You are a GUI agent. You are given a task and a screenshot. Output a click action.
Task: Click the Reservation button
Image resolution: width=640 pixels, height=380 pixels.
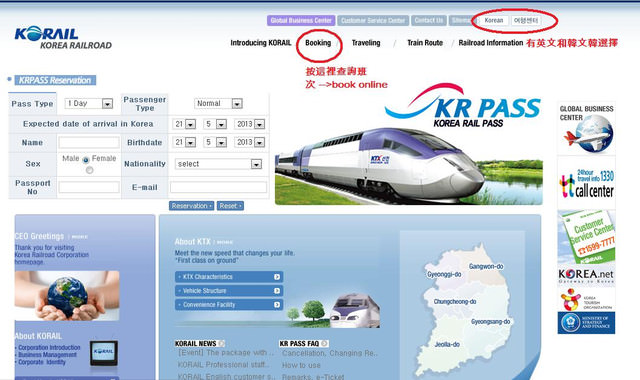pos(191,206)
